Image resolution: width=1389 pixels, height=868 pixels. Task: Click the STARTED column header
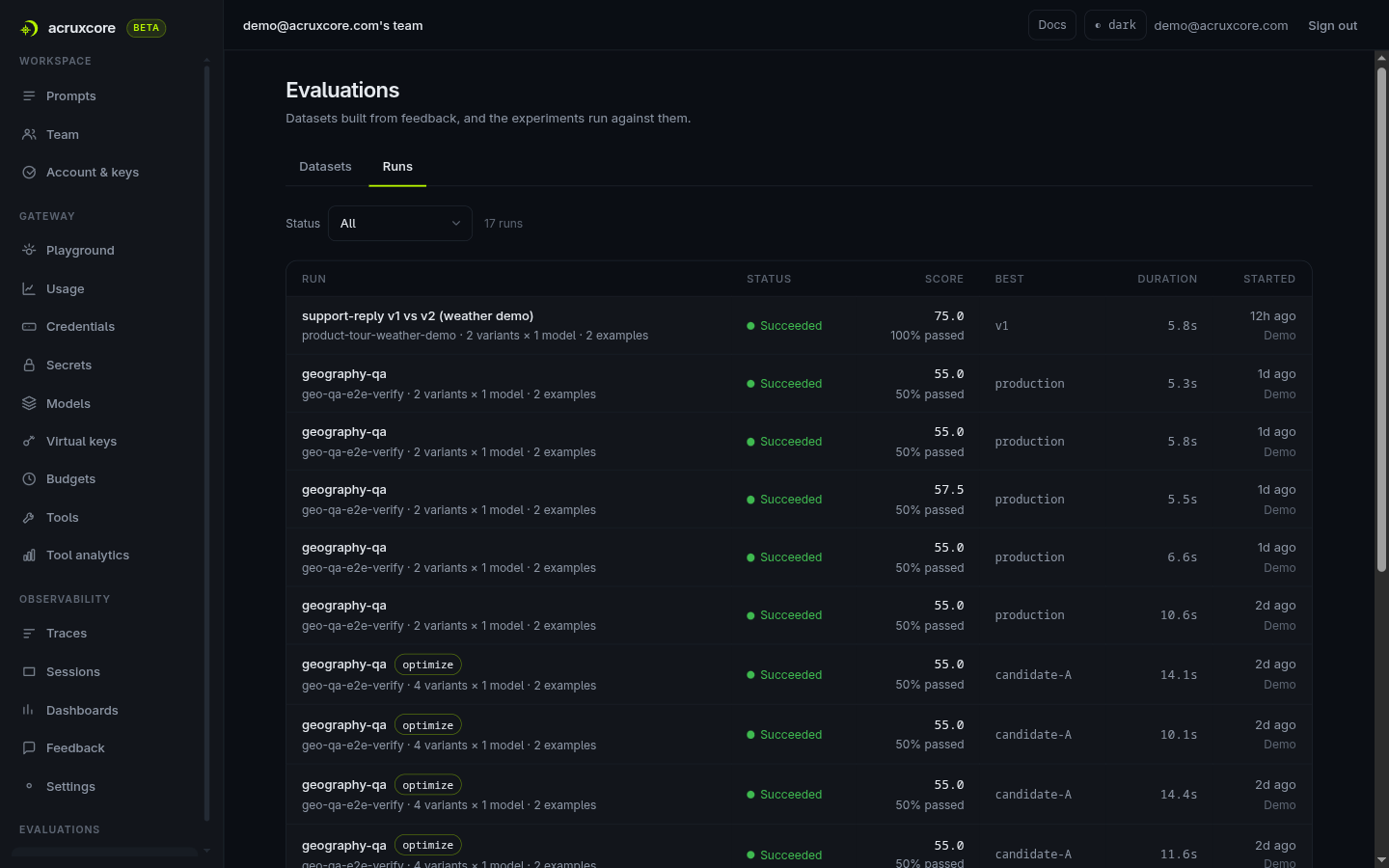1269,279
